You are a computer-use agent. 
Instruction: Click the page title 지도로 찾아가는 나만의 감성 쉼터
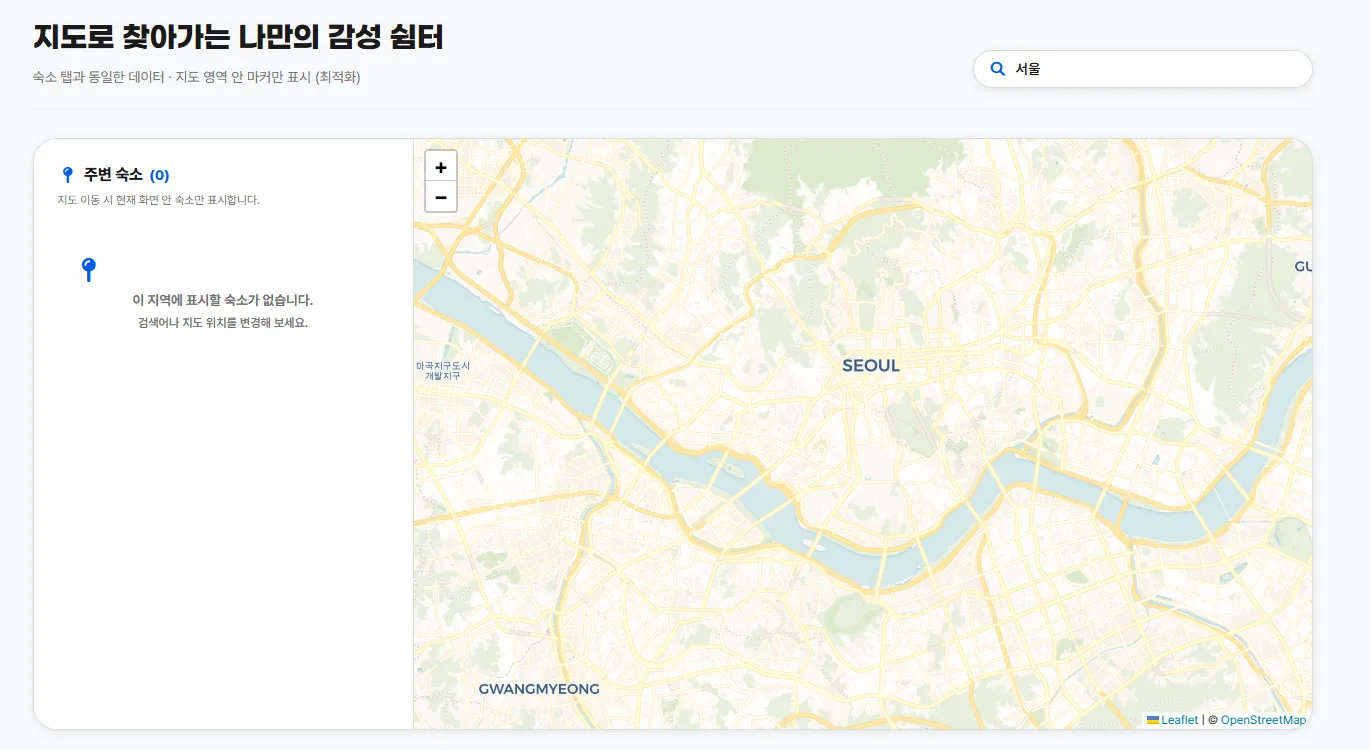(238, 37)
